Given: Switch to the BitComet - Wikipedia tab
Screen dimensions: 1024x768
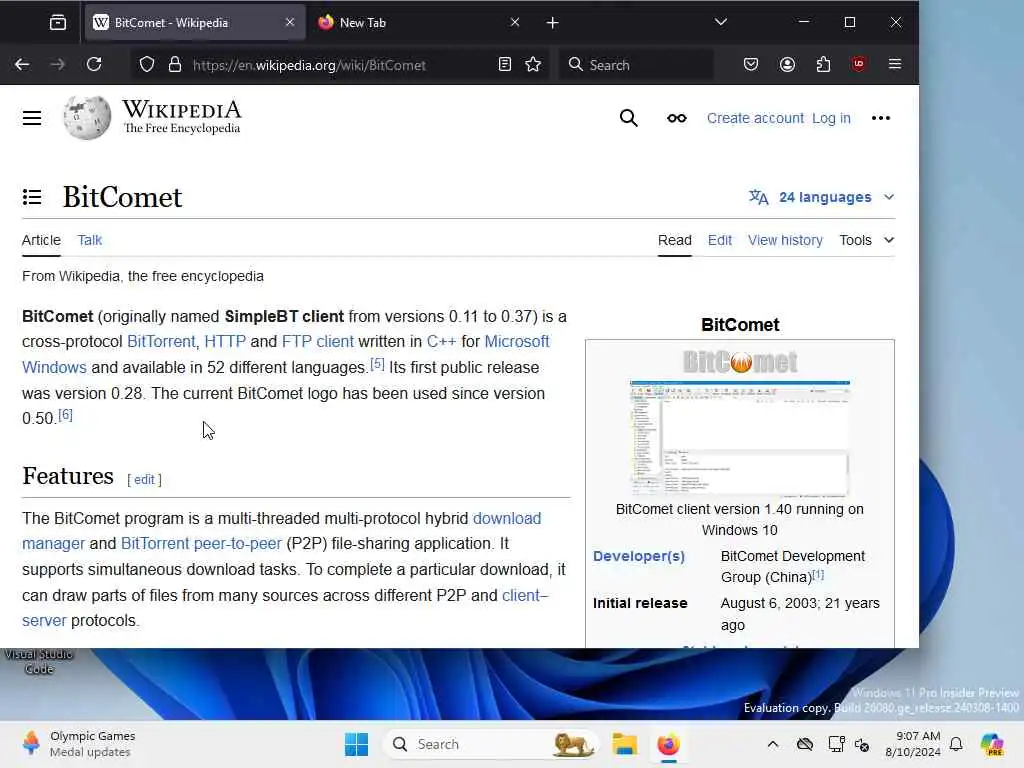Looking at the screenshot, I should [x=195, y=23].
